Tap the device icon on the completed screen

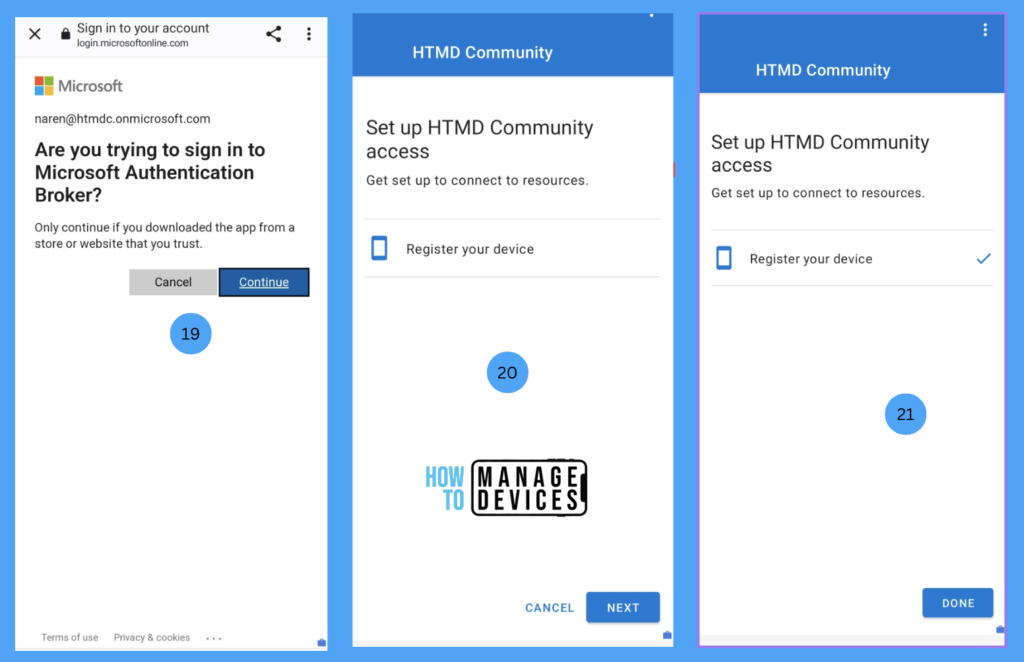(724, 258)
